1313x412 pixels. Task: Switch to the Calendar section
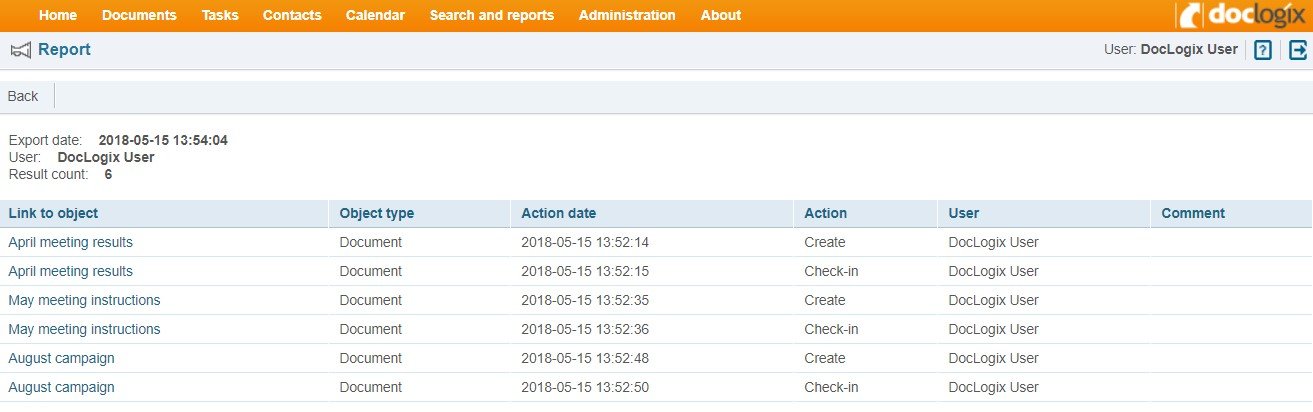[x=375, y=15]
